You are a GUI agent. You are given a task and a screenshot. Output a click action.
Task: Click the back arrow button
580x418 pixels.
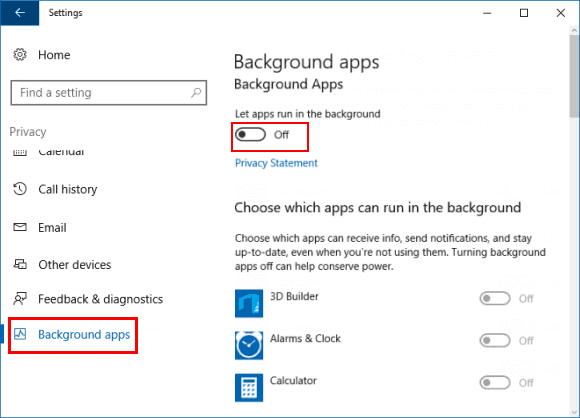pyautogui.click(x=20, y=13)
